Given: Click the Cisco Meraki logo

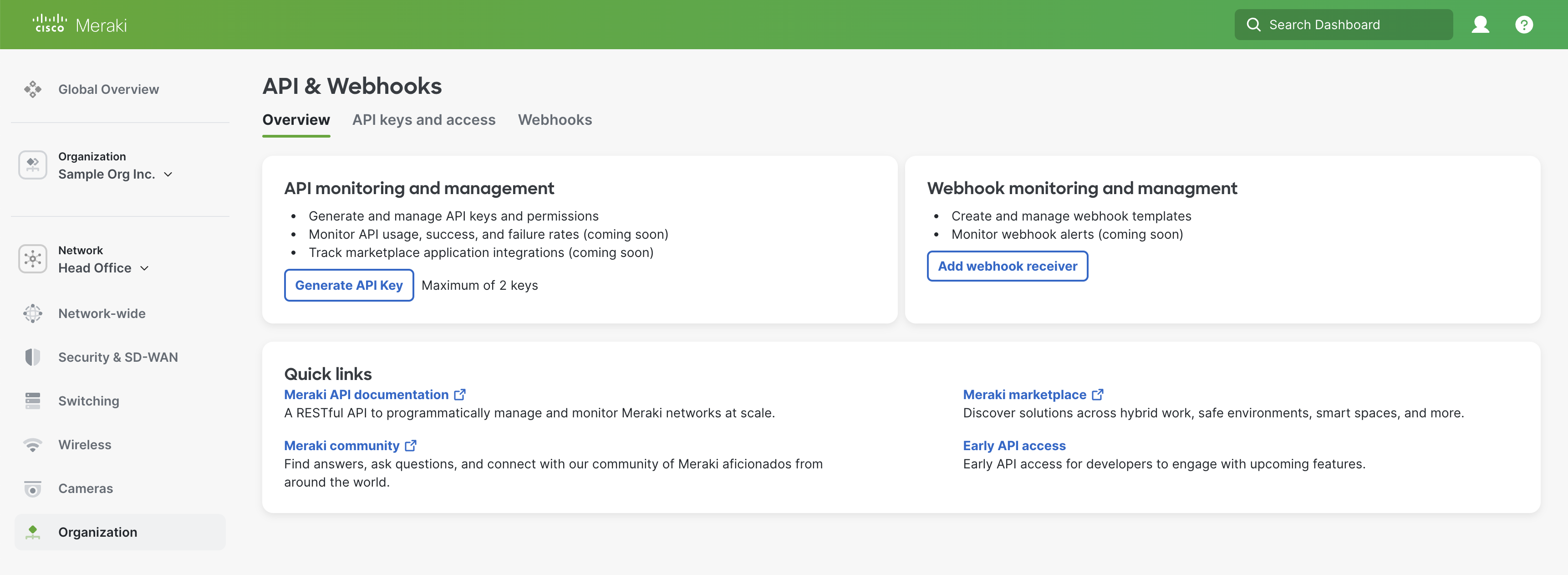Looking at the screenshot, I should [79, 24].
